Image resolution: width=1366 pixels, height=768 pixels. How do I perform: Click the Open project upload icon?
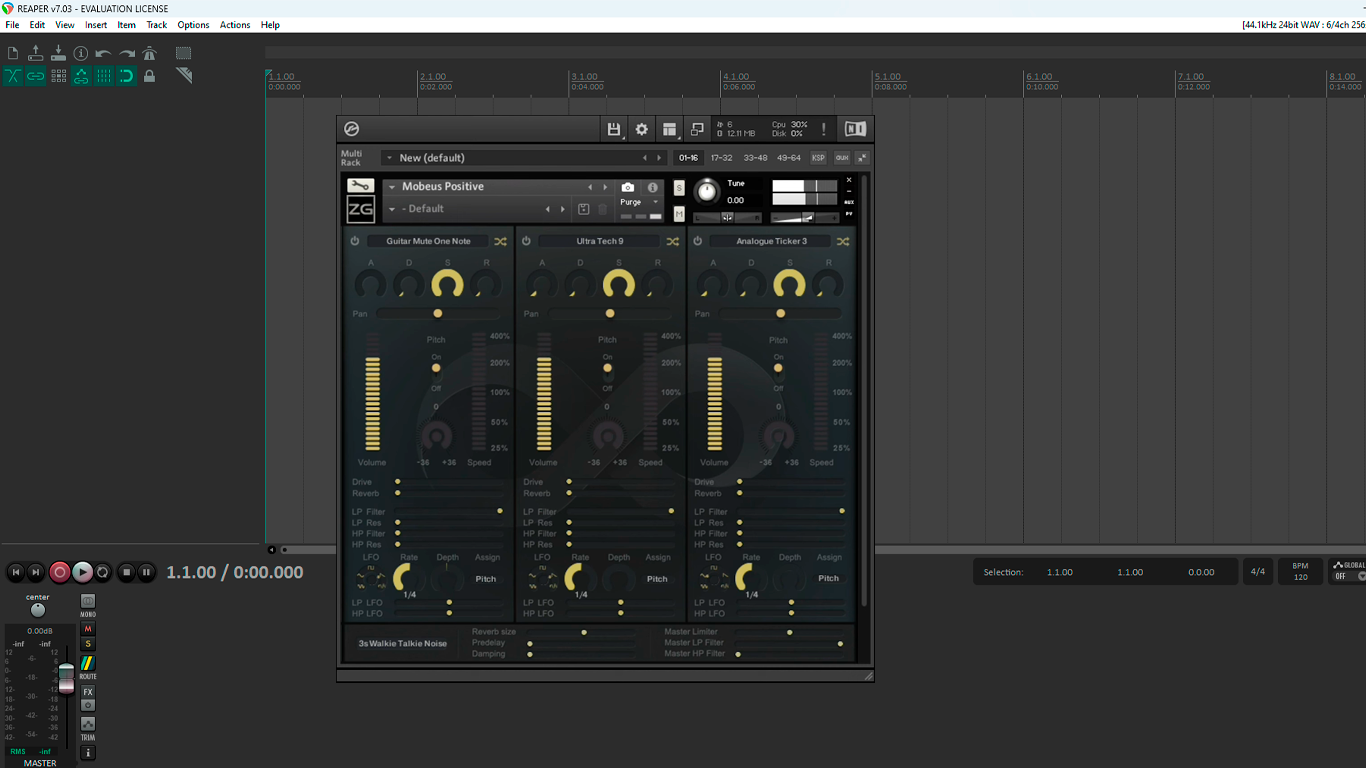pos(36,53)
